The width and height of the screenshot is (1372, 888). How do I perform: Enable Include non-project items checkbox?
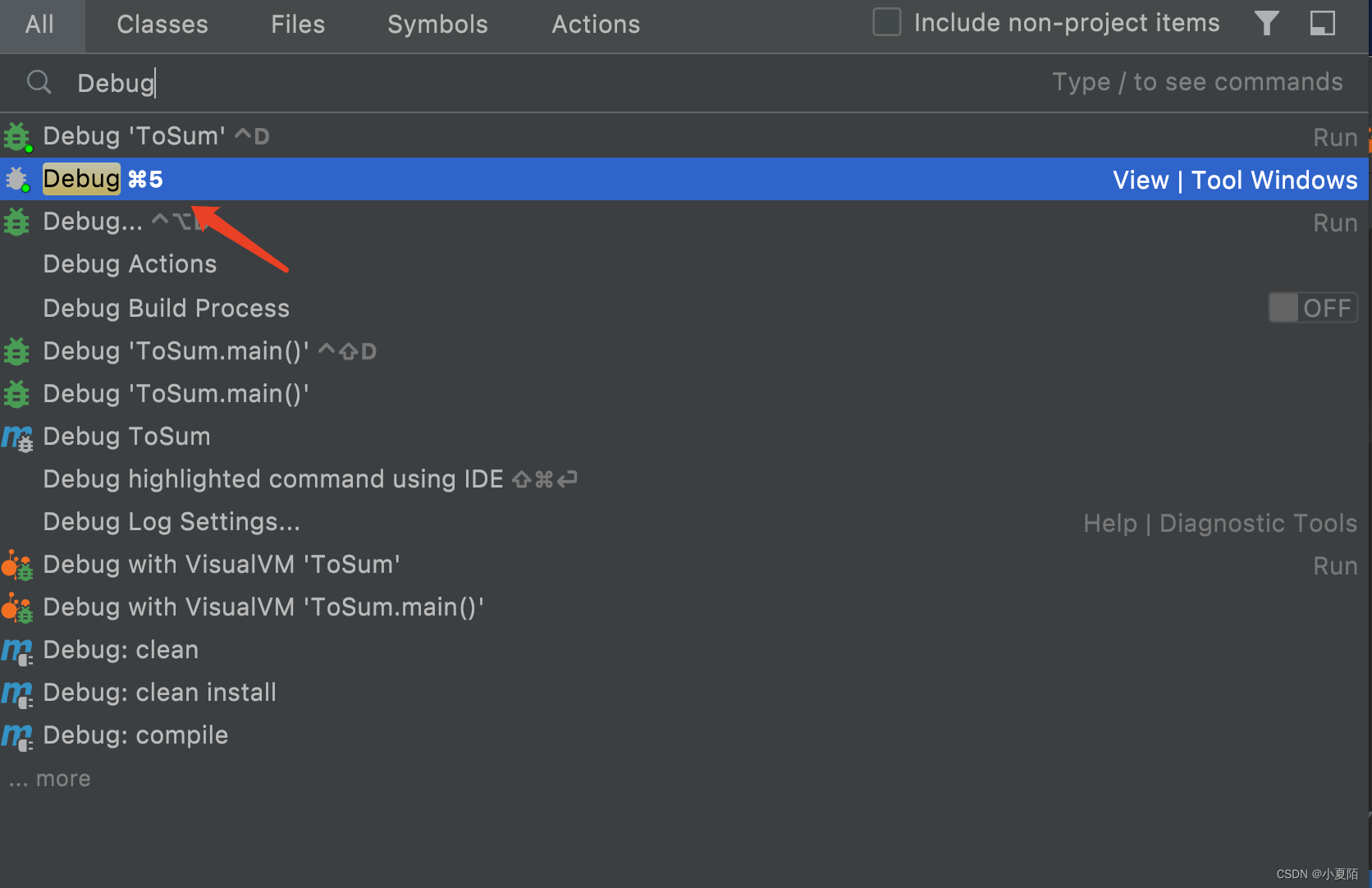tap(886, 23)
